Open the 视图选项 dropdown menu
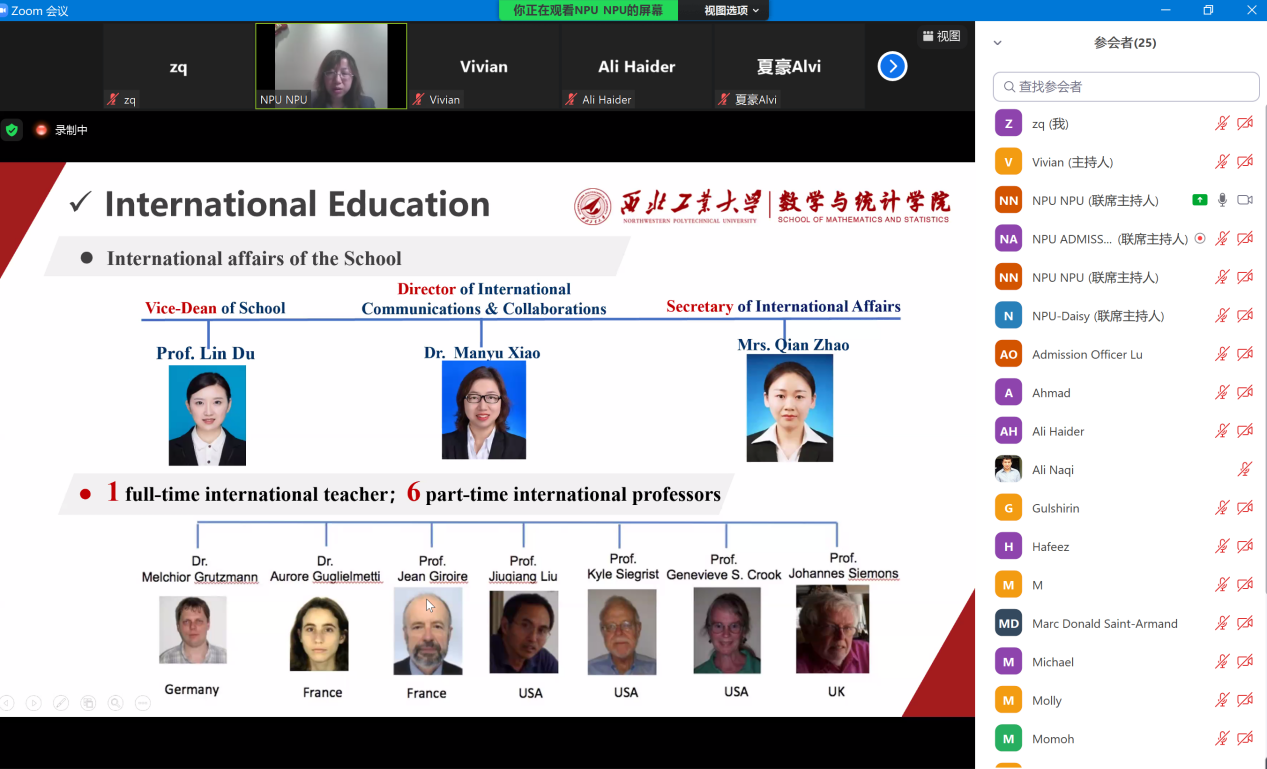 [x=730, y=10]
